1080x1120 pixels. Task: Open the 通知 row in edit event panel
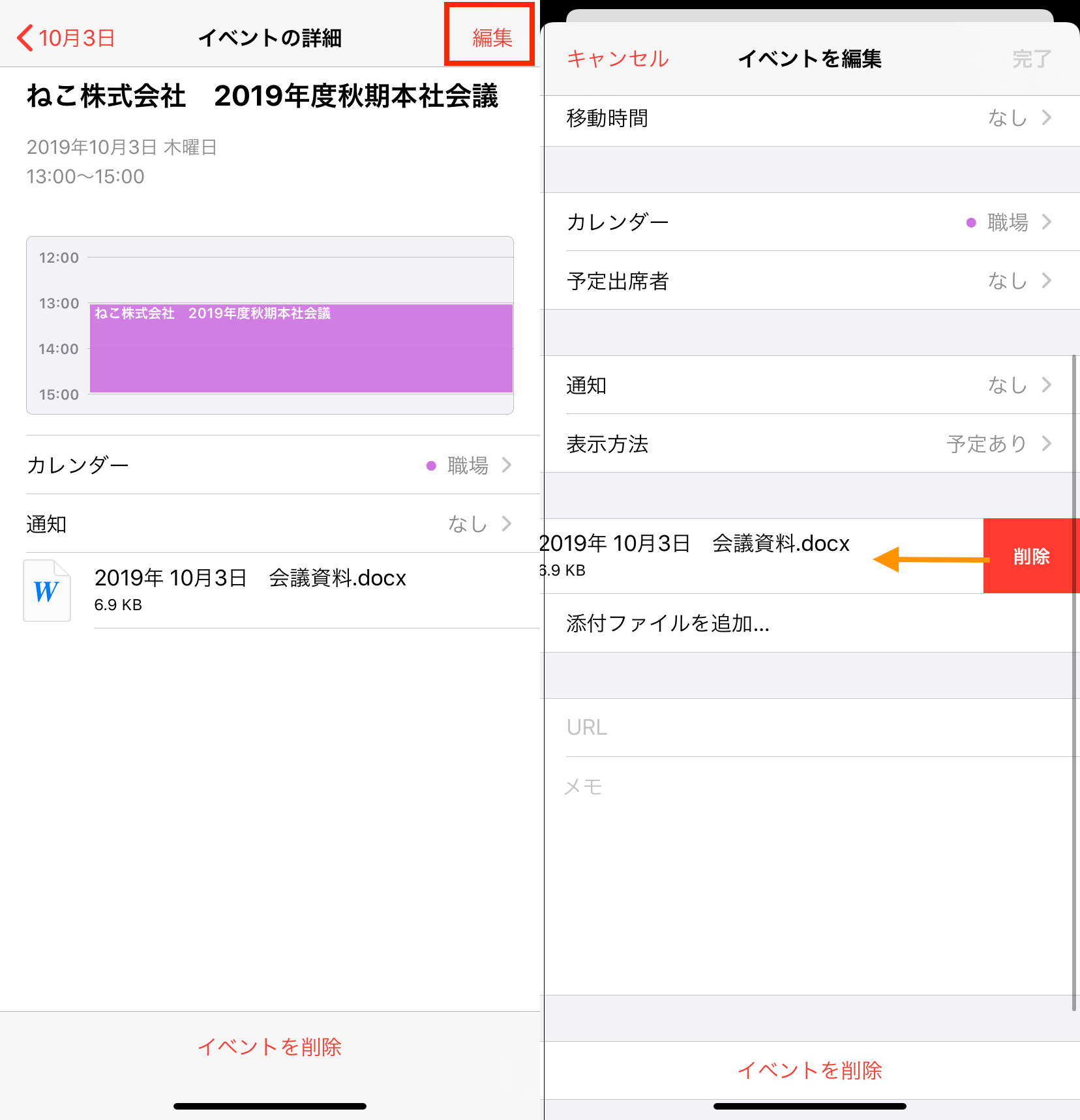coord(809,385)
